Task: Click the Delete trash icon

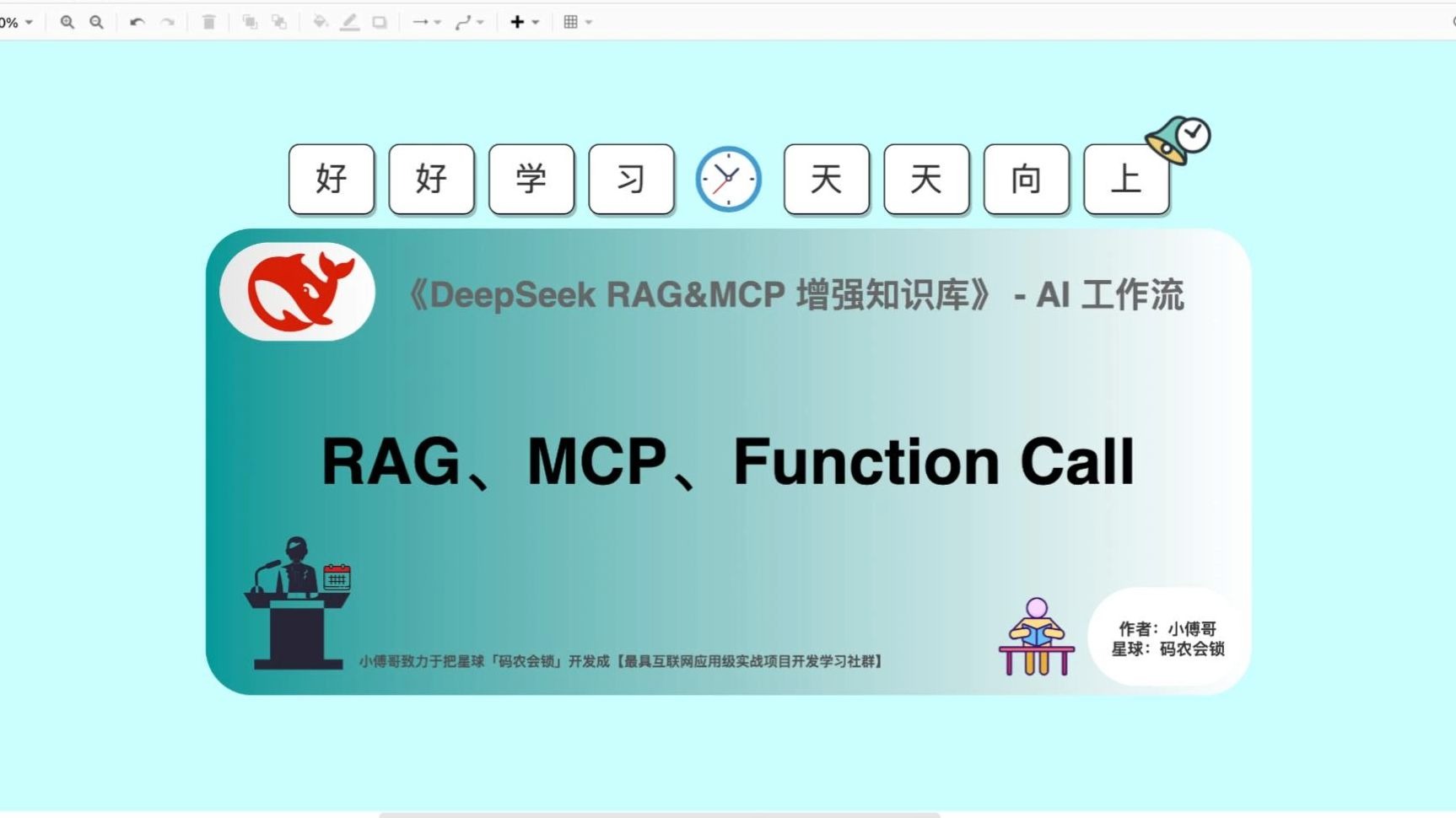Action: 208,23
